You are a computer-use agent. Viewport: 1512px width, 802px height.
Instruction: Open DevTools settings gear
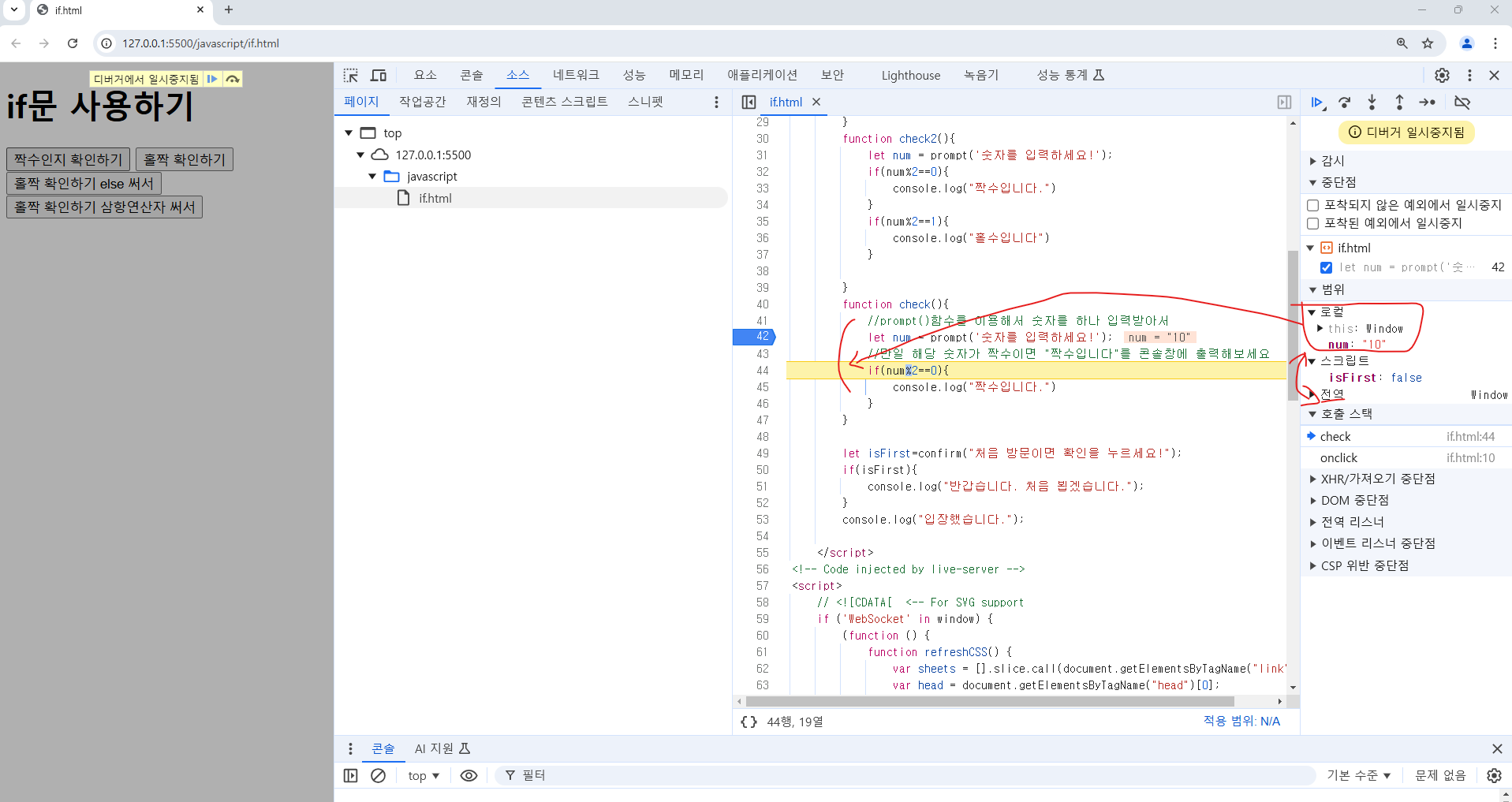pyautogui.click(x=1442, y=75)
